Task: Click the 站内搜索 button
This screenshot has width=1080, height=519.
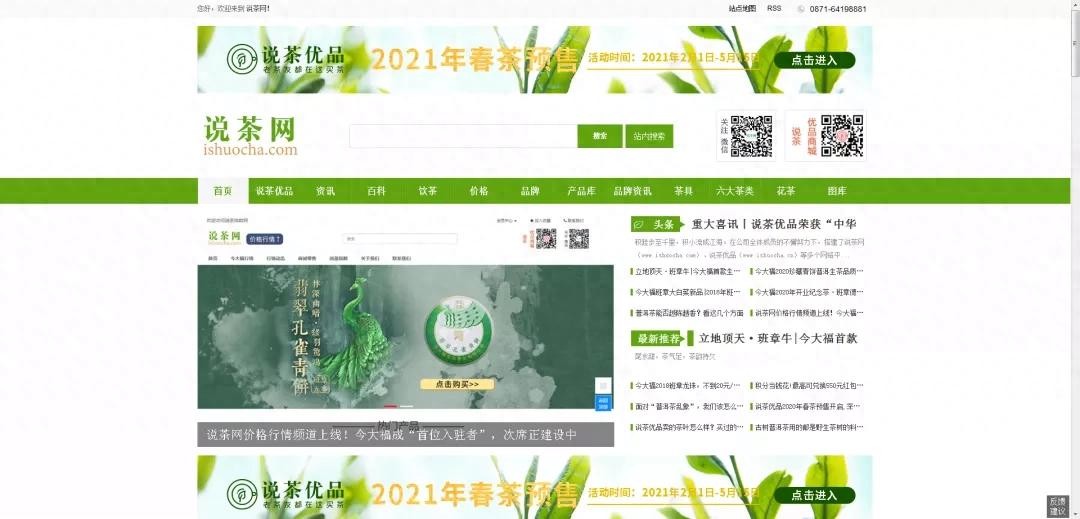Action: click(649, 136)
